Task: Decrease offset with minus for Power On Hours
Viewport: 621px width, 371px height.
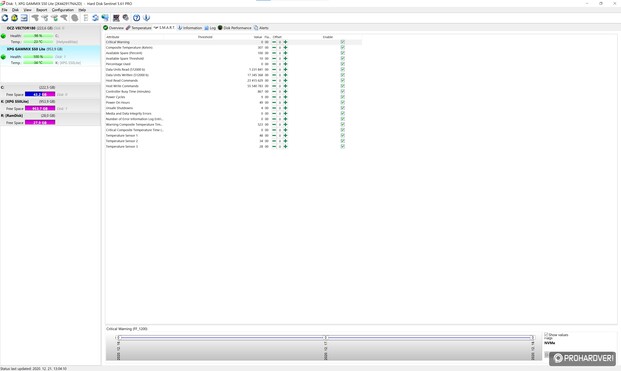Action: 274,103
